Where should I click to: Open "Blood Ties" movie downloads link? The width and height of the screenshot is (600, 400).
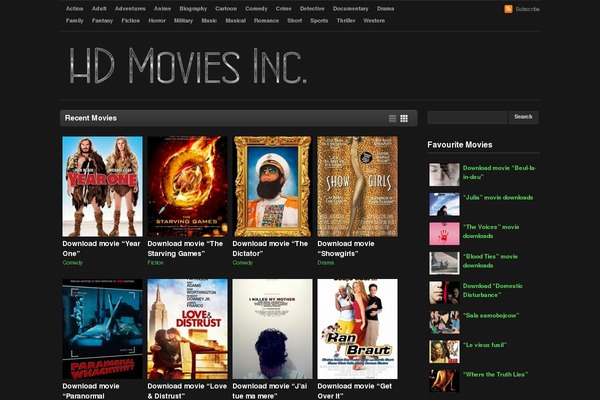pos(490,261)
